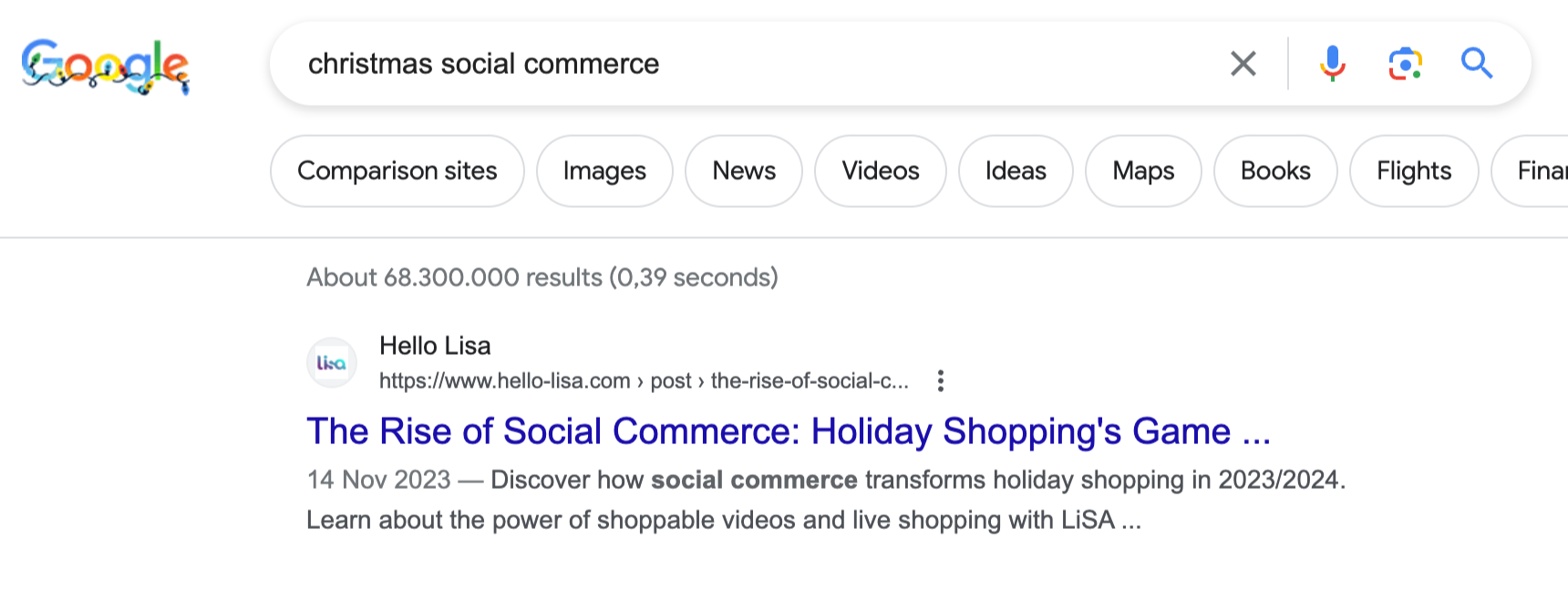
Task: Click the Google holiday doodle logo
Action: tap(105, 66)
